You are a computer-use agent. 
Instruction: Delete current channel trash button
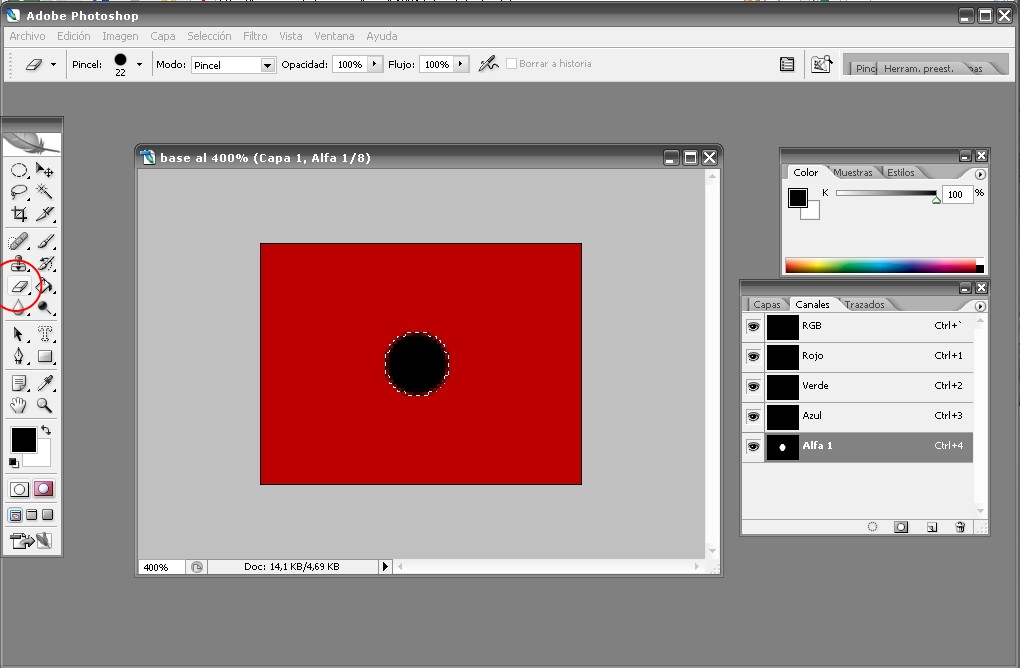[960, 527]
